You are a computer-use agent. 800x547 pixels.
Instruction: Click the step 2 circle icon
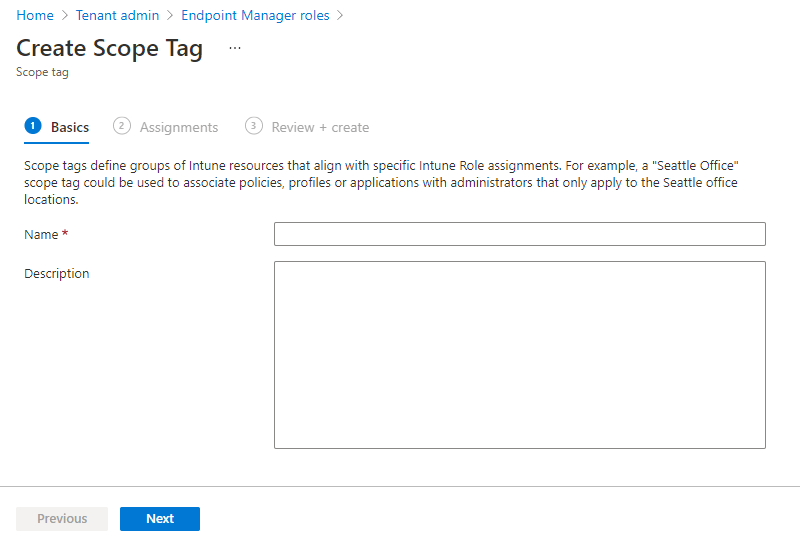[x=121, y=126]
